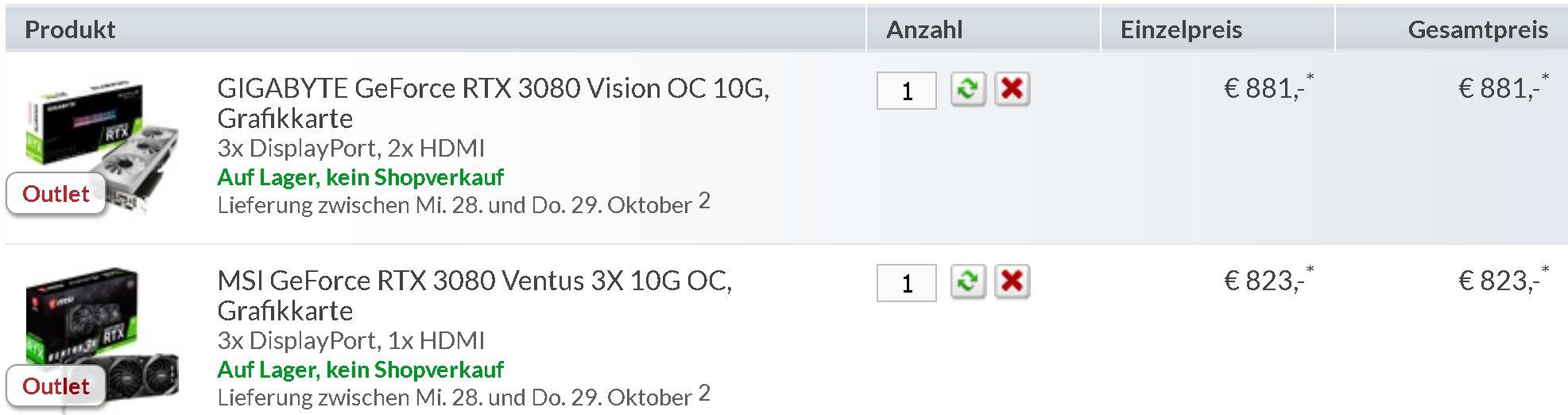Screen dimensions: 1568x415
Task: Open GIGABYTE GeForce RTX 3080 Vision OC link
Action: [x=493, y=88]
